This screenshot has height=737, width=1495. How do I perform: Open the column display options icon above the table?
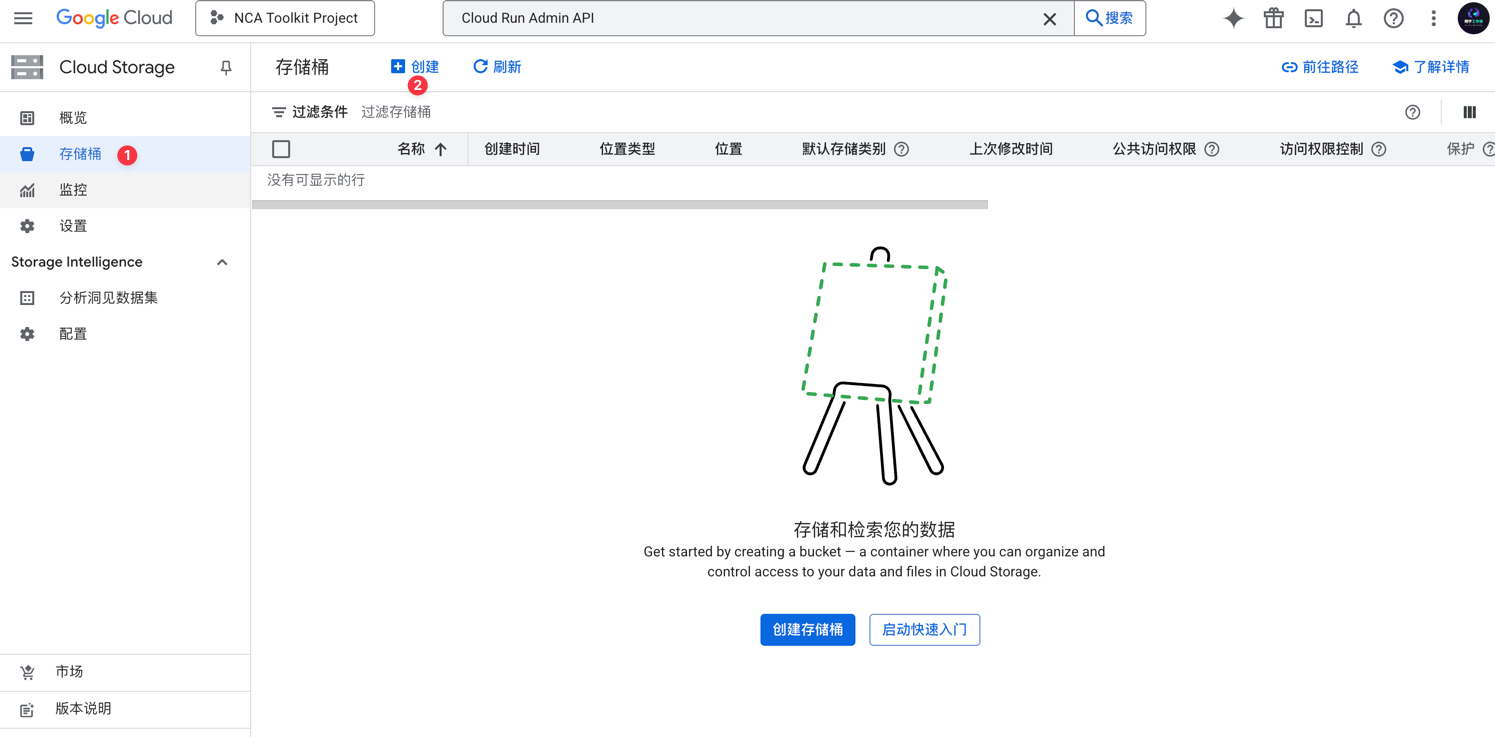(1469, 111)
